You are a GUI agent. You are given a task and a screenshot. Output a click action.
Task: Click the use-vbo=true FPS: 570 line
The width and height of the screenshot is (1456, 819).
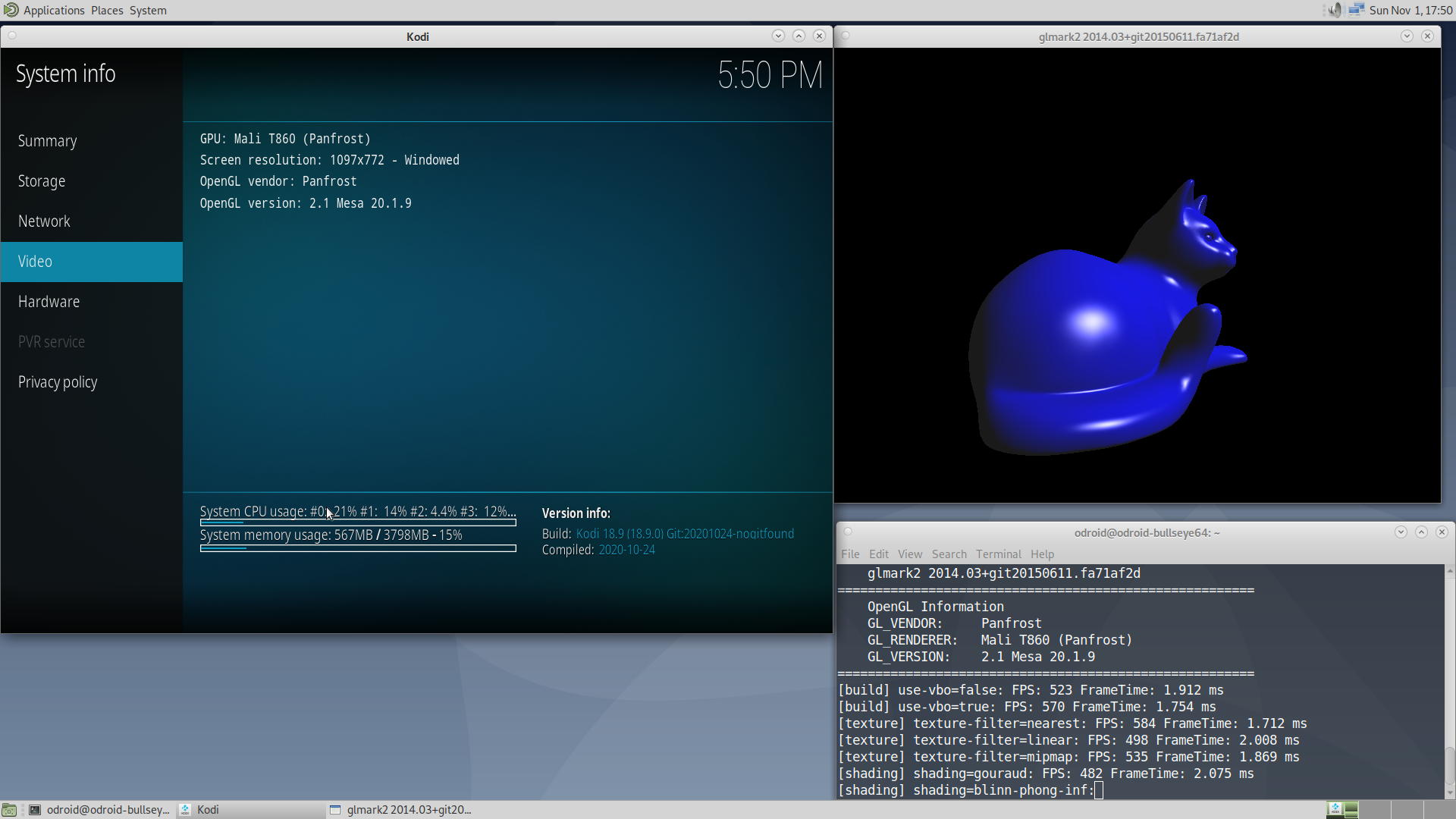pyautogui.click(x=1026, y=707)
